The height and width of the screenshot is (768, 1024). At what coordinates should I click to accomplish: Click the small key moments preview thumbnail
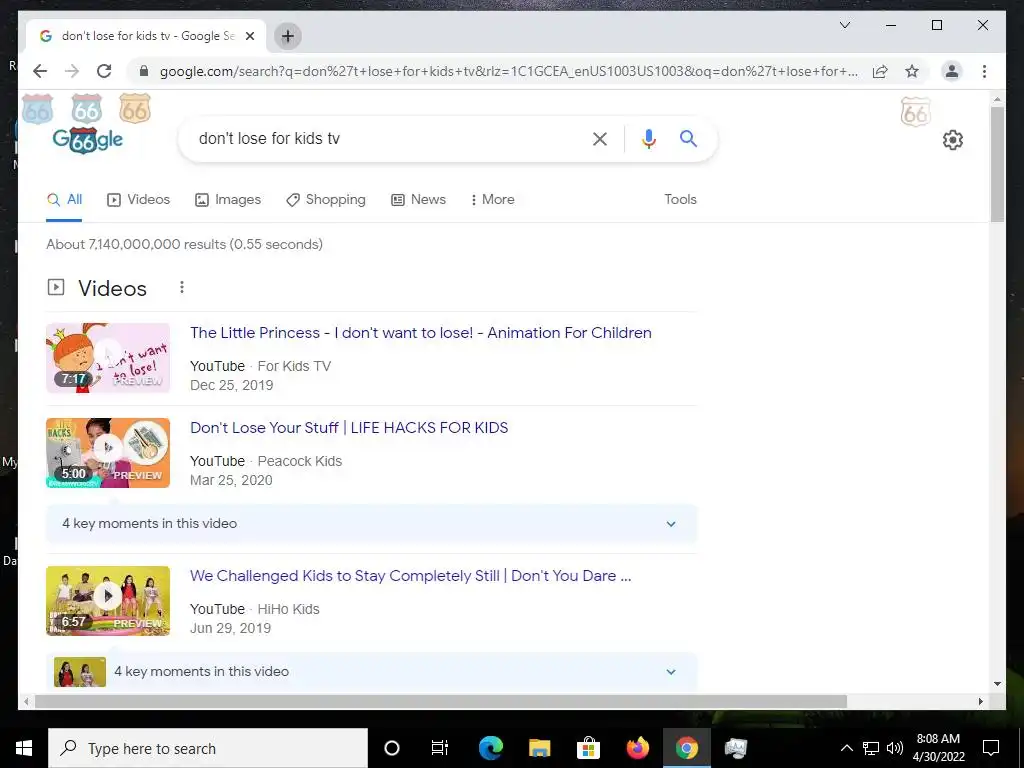pos(80,672)
